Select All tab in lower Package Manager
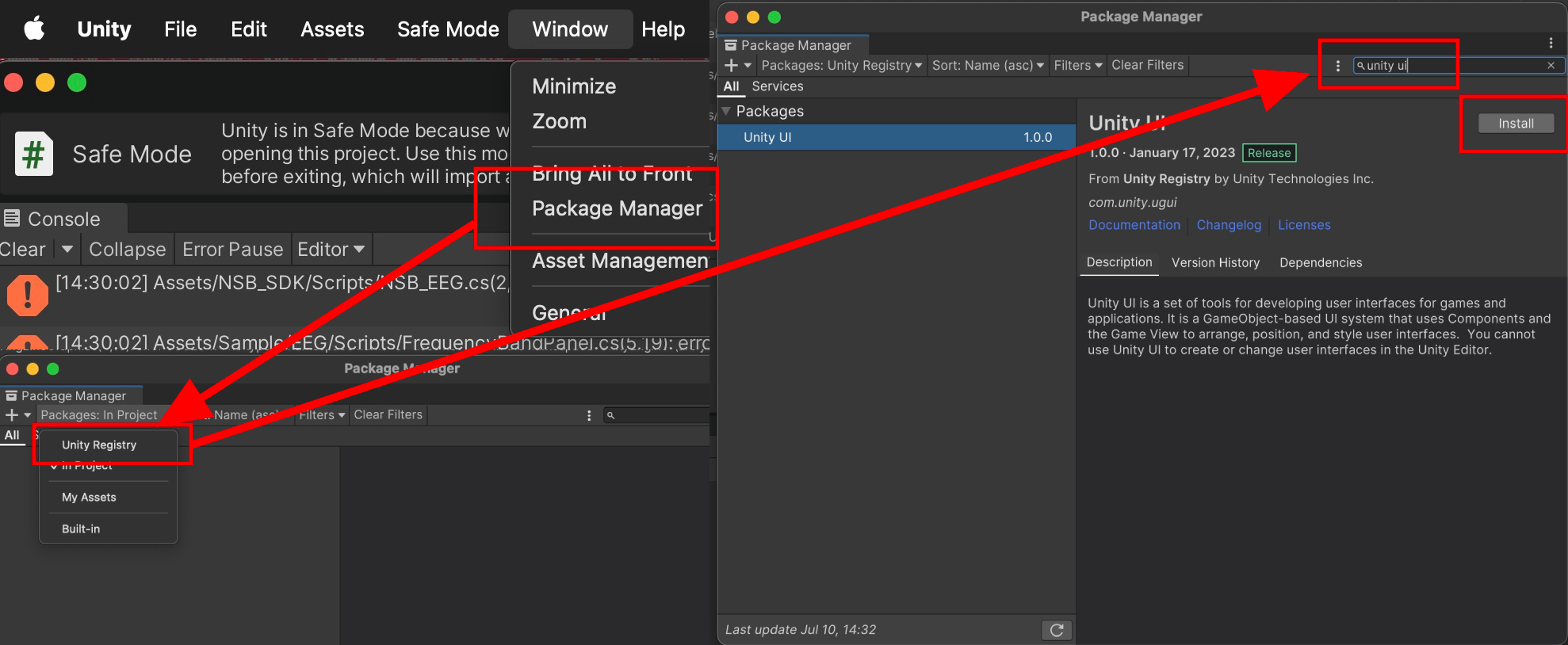 (12, 435)
